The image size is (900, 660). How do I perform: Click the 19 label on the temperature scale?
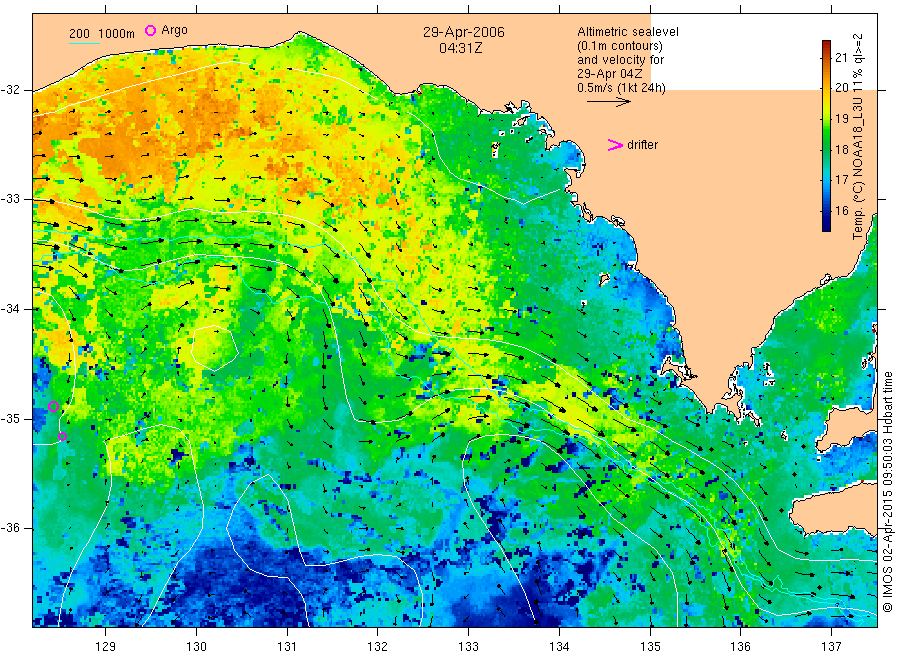[841, 119]
